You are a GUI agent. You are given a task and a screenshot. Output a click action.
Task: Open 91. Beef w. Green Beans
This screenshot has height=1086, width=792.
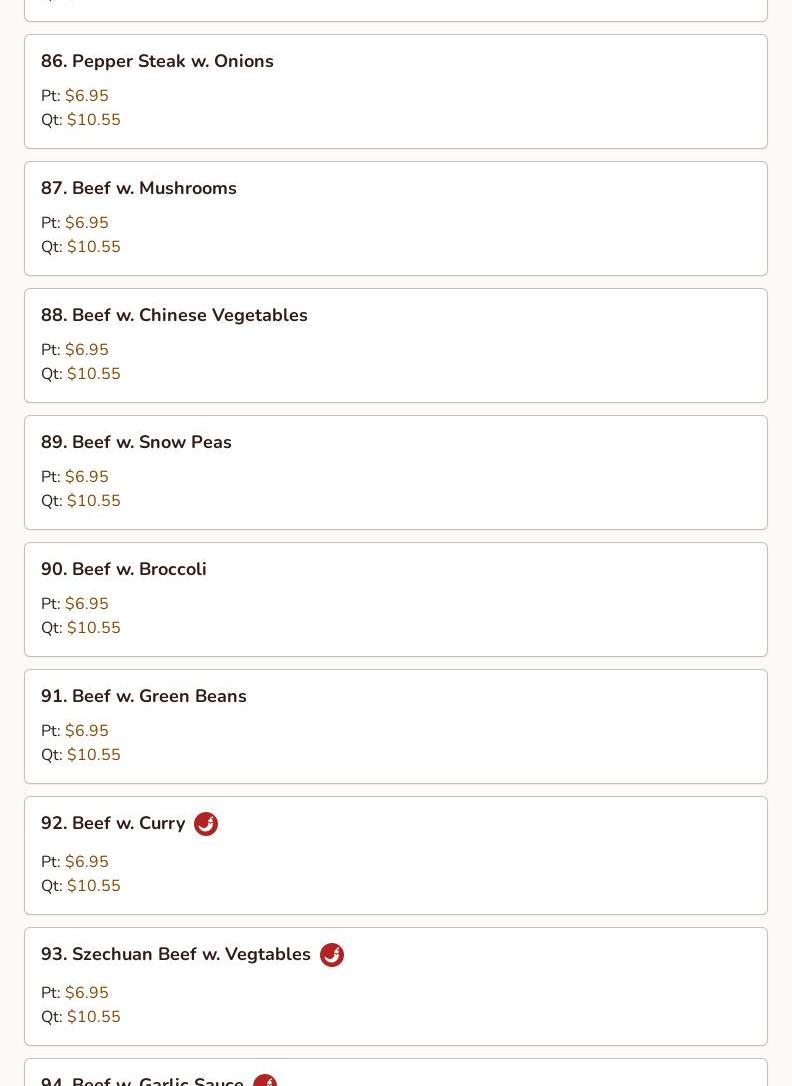coord(144,696)
